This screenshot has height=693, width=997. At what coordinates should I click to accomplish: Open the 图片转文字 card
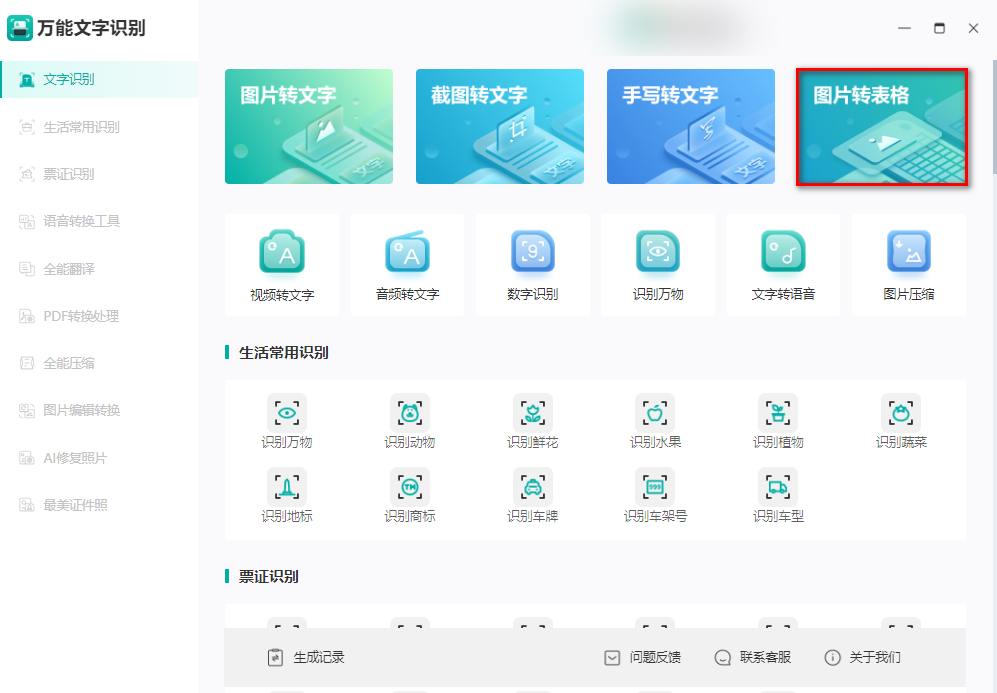click(308, 126)
